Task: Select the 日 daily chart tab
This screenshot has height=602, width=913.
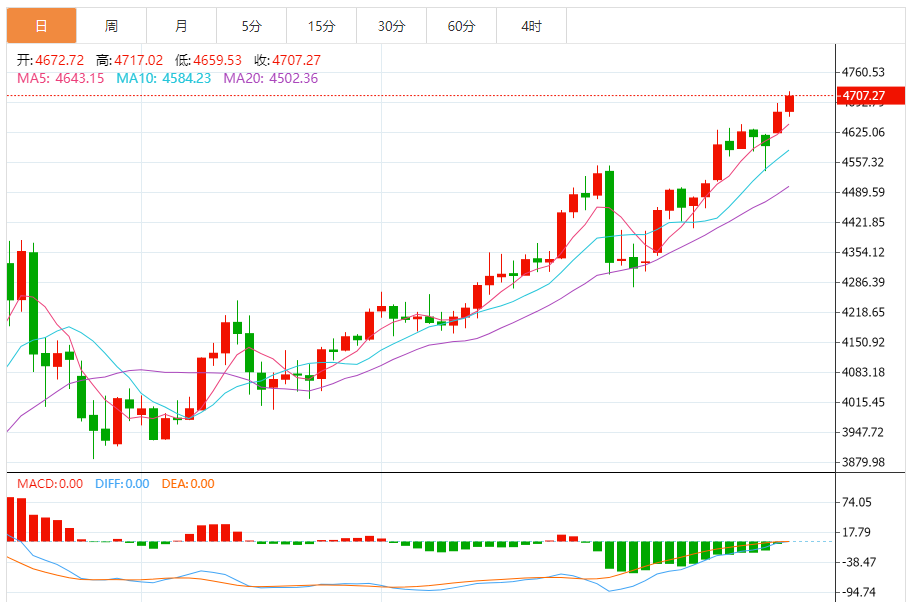Action: tap(41, 26)
